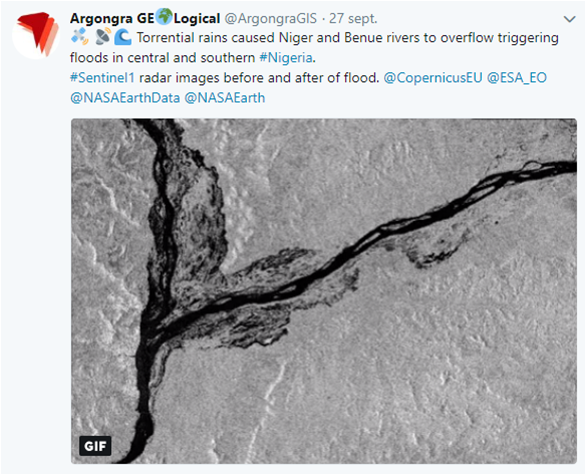The image size is (586, 475).
Task: Open the @CopernicusEU mention
Action: (433, 78)
